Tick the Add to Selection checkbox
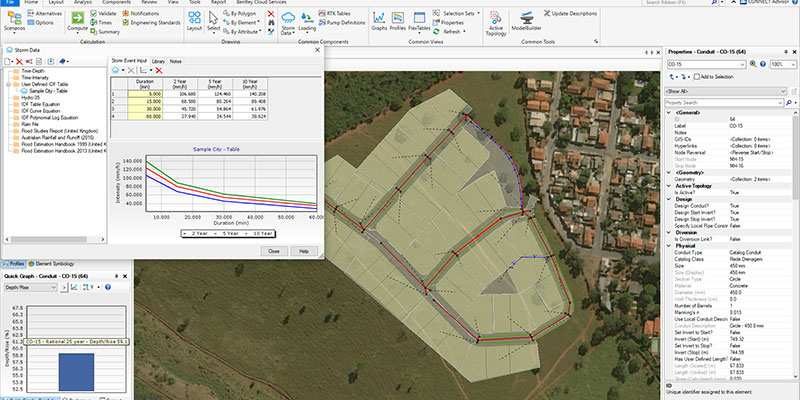This screenshot has height=400, width=800. point(696,76)
